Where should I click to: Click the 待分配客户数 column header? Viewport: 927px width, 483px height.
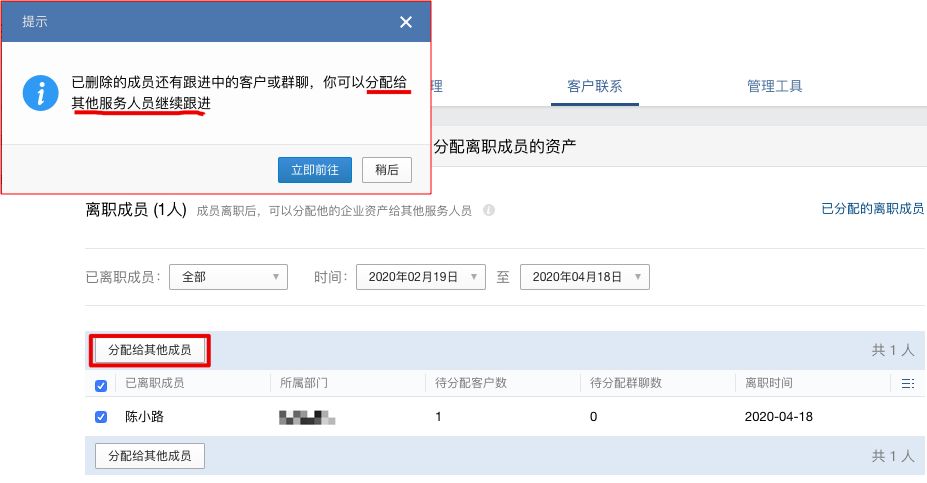coord(471,383)
